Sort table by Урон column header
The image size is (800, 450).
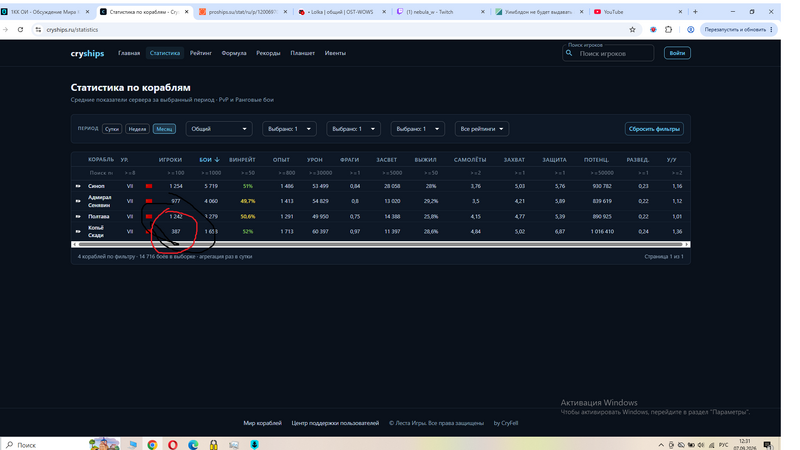315,160
